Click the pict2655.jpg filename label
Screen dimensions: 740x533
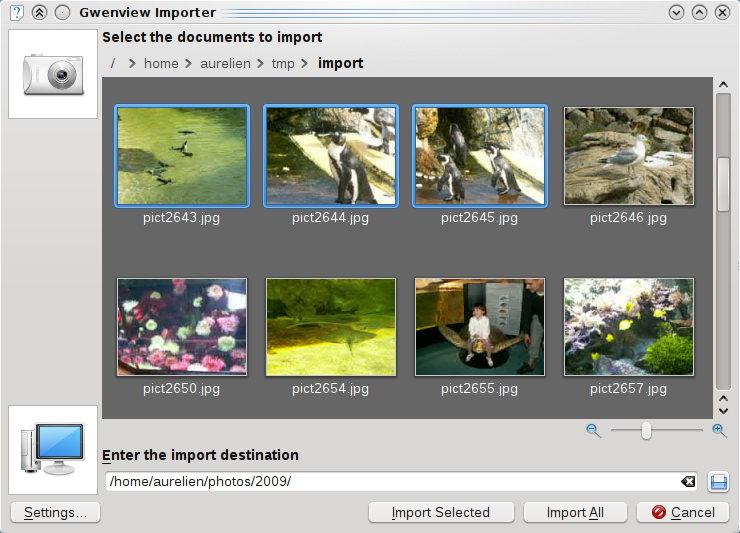tap(479, 389)
